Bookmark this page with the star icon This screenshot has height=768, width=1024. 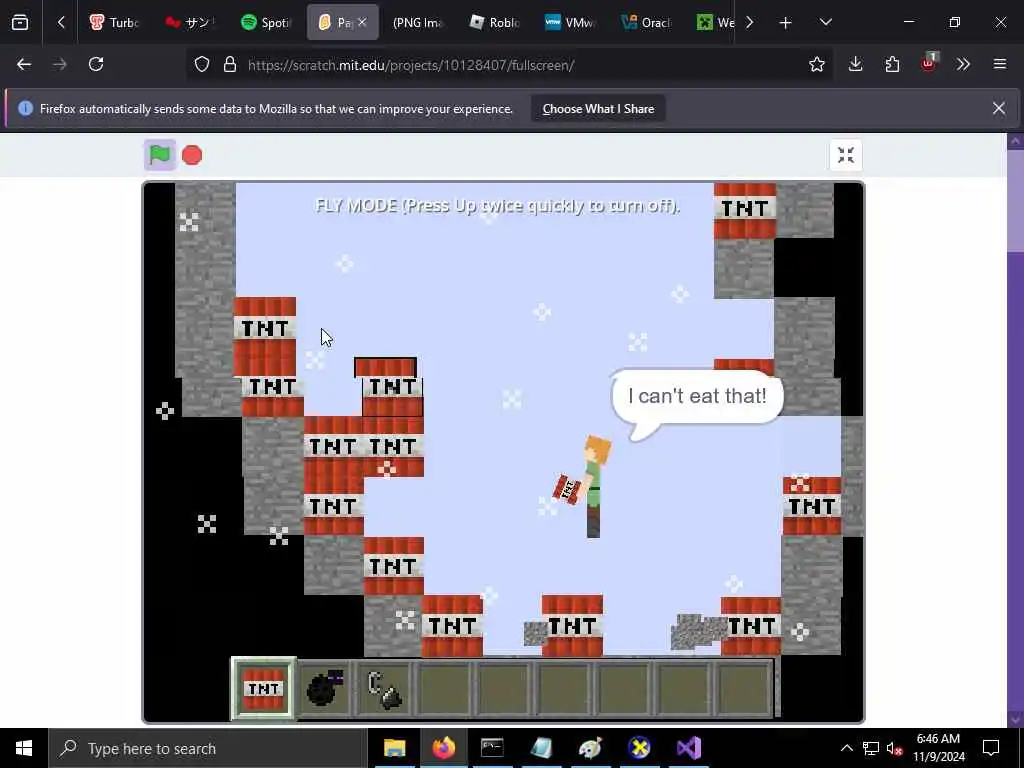click(816, 64)
